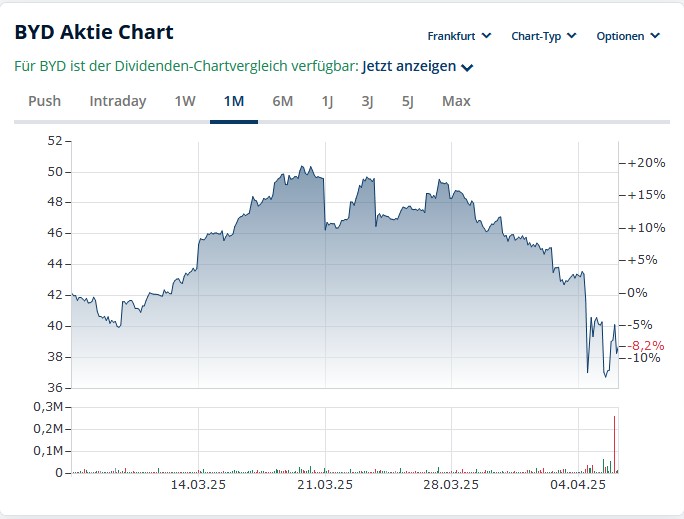Click the red -8,2% change label
The image size is (684, 519).
pyautogui.click(x=647, y=346)
